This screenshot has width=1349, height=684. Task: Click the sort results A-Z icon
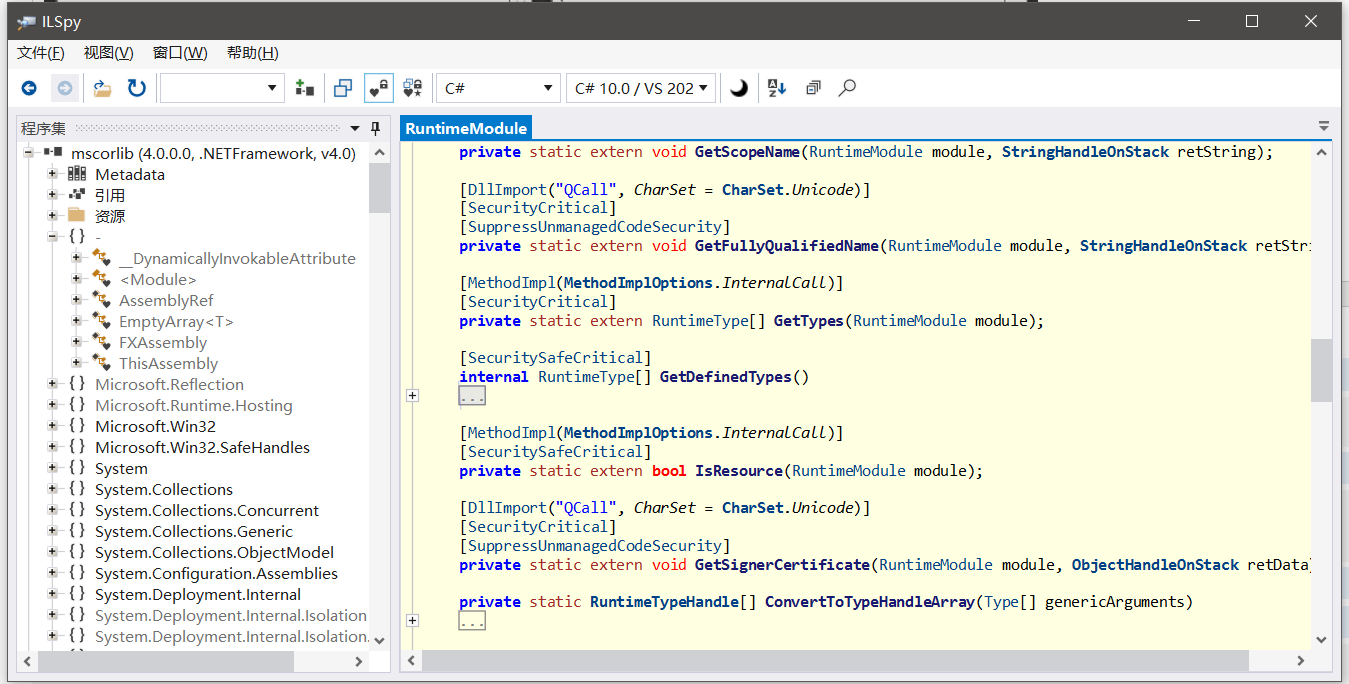pyautogui.click(x=777, y=88)
